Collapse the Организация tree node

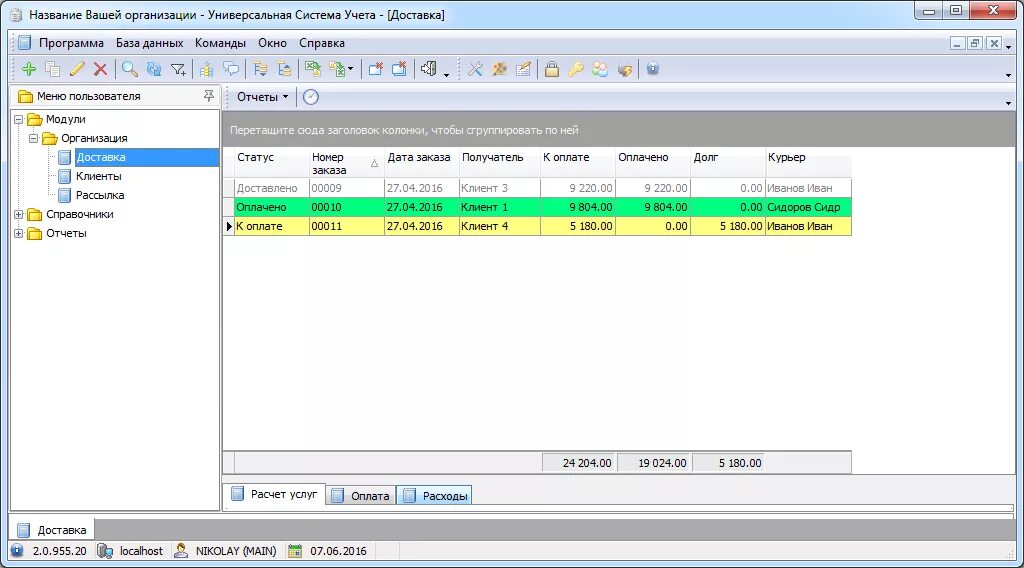click(34, 138)
